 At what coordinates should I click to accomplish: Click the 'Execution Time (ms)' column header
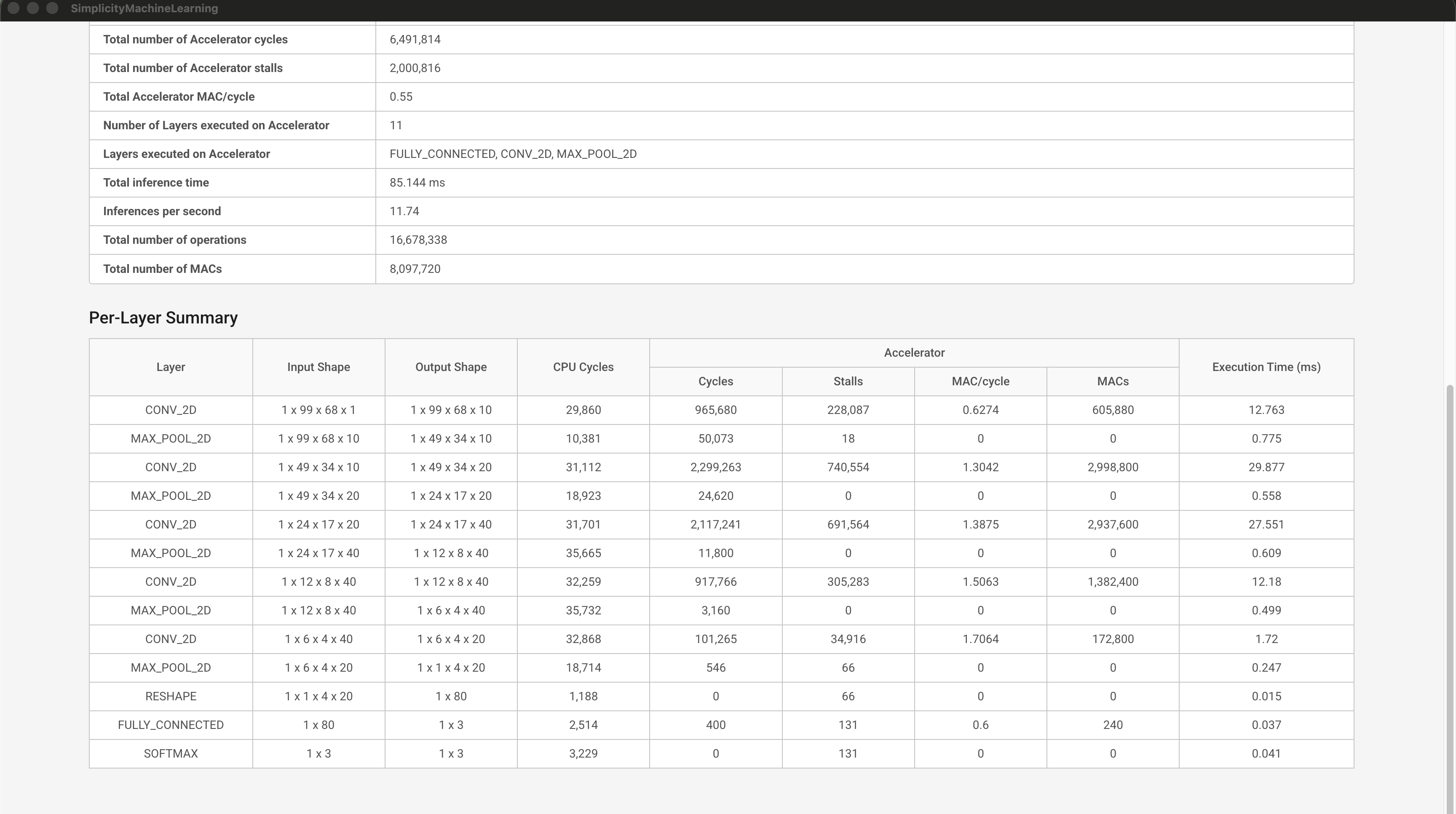[1266, 367]
